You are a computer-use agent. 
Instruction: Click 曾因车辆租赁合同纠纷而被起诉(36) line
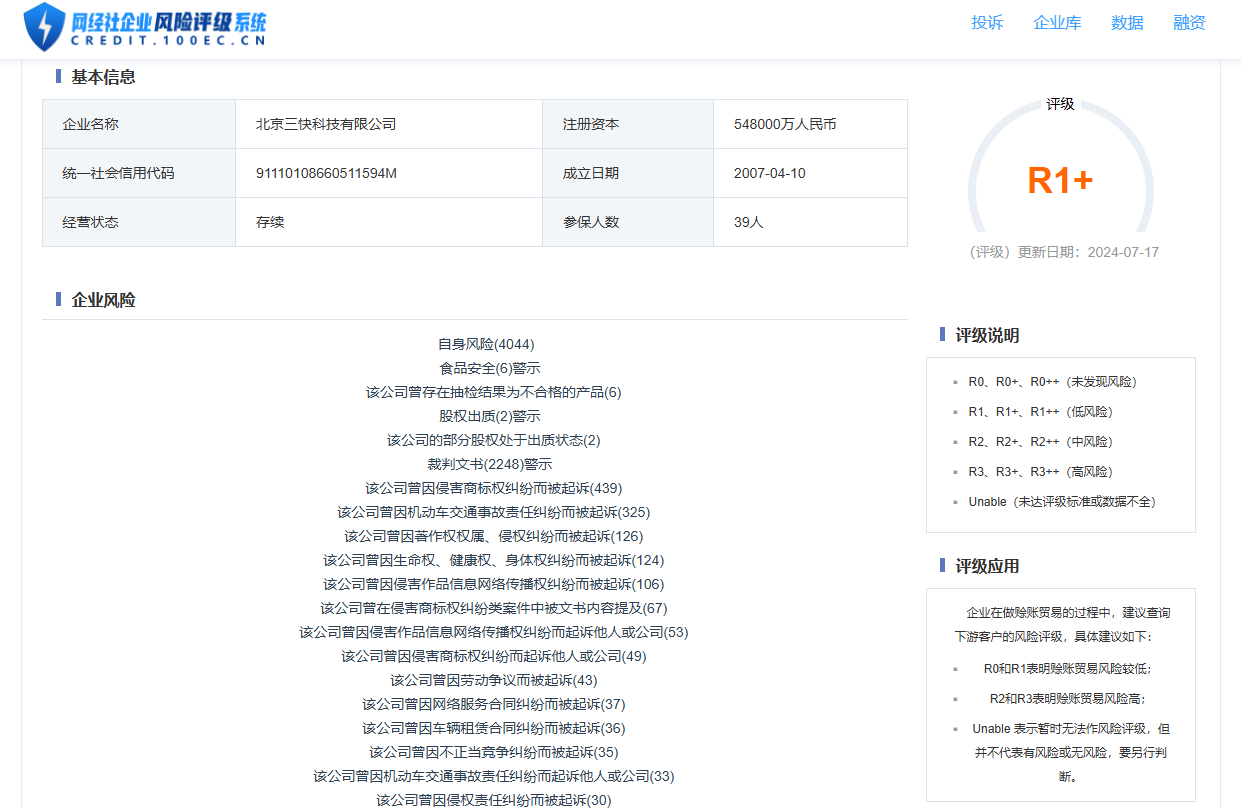coord(494,728)
